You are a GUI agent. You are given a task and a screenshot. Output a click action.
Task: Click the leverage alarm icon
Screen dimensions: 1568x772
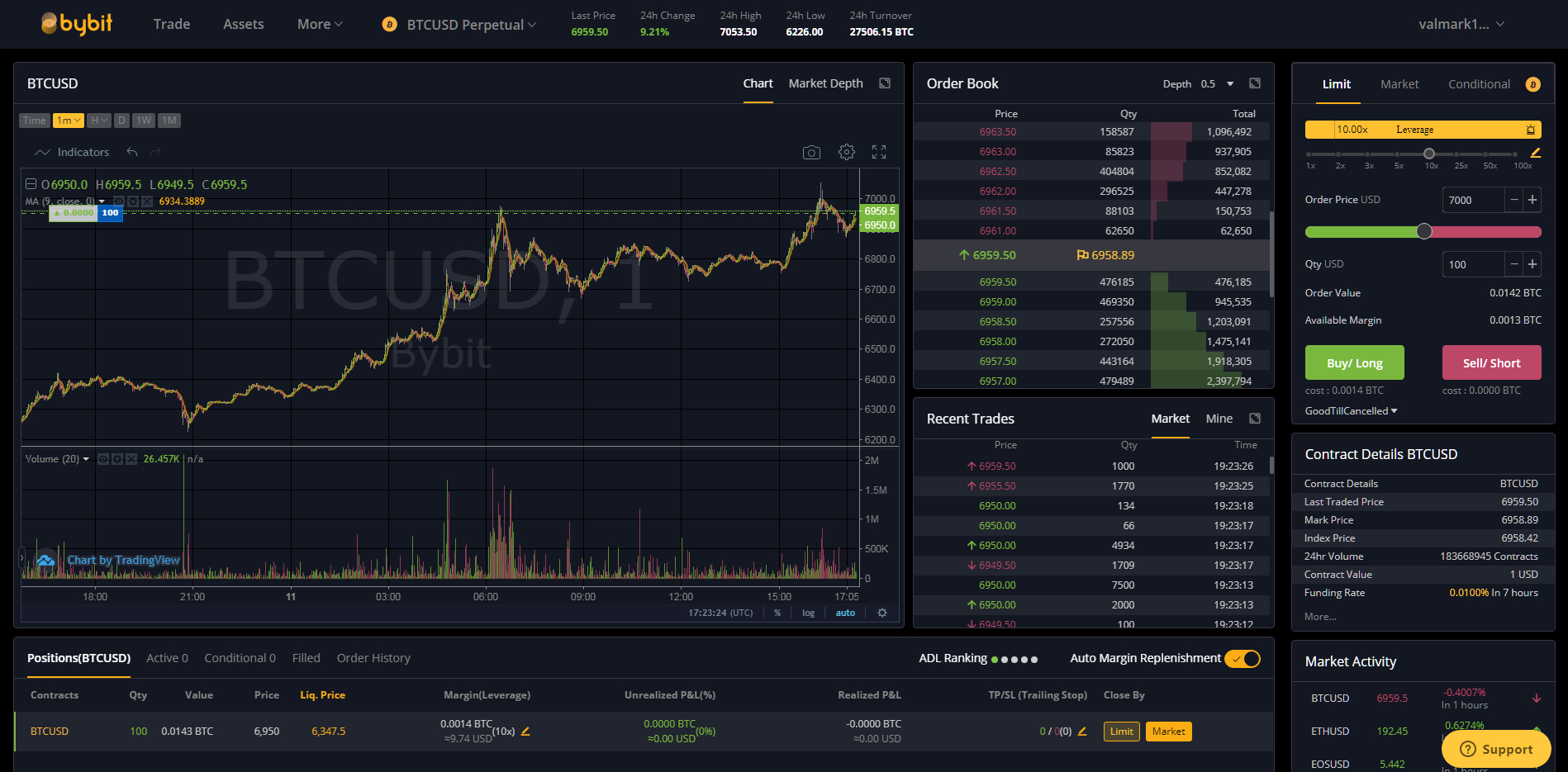point(1531,130)
